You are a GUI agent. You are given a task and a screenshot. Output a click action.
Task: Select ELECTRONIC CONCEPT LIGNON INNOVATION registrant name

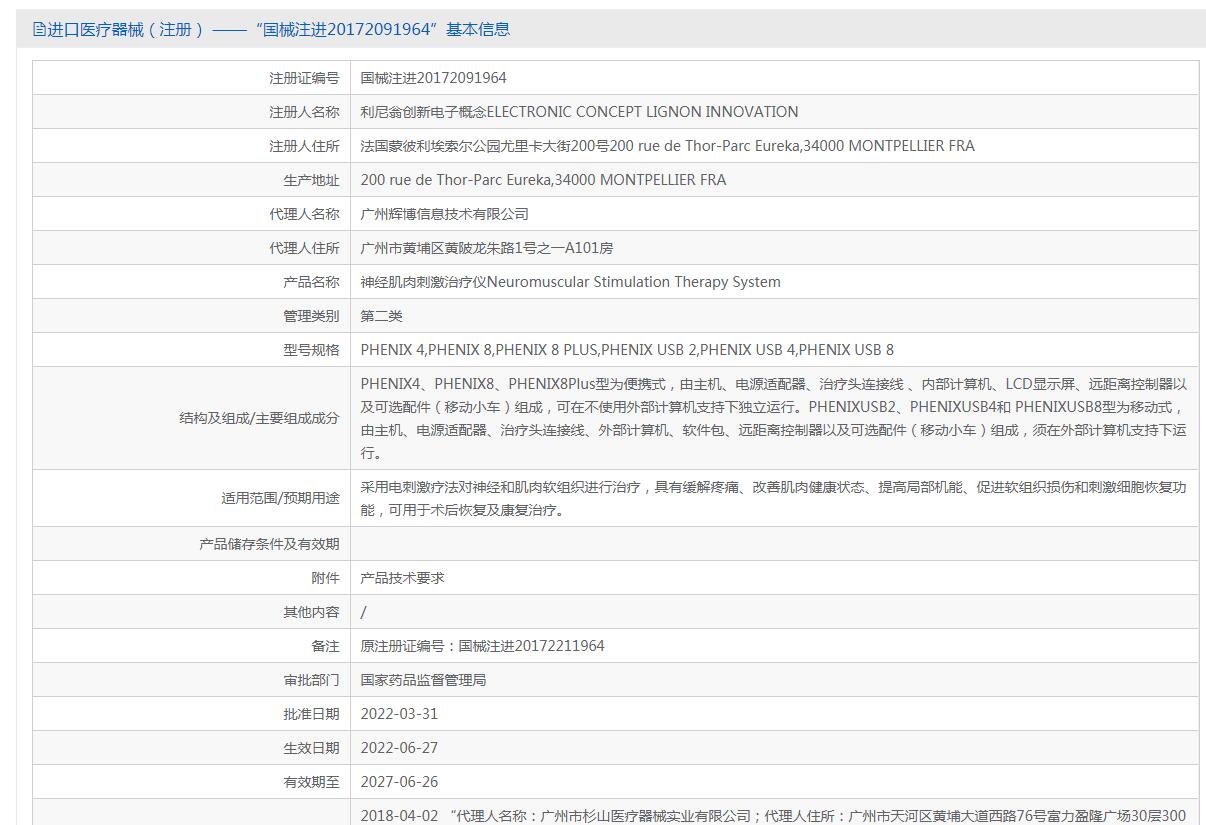pyautogui.click(x=642, y=112)
